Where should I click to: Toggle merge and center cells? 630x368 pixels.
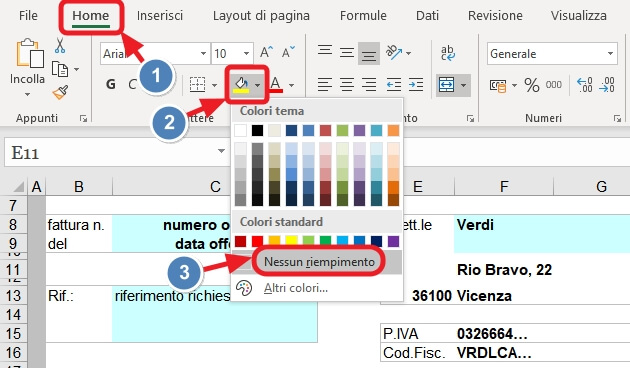(446, 85)
